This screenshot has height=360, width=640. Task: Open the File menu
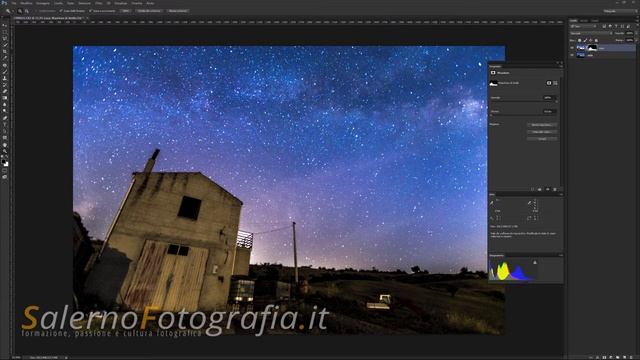(x=13, y=3)
